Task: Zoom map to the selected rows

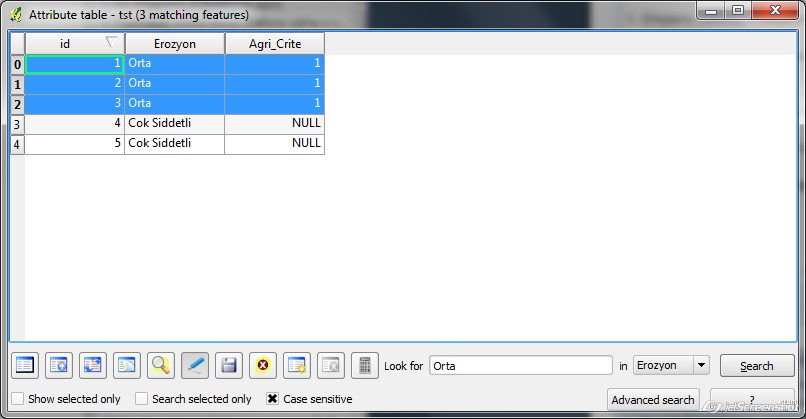Action: pyautogui.click(x=161, y=366)
